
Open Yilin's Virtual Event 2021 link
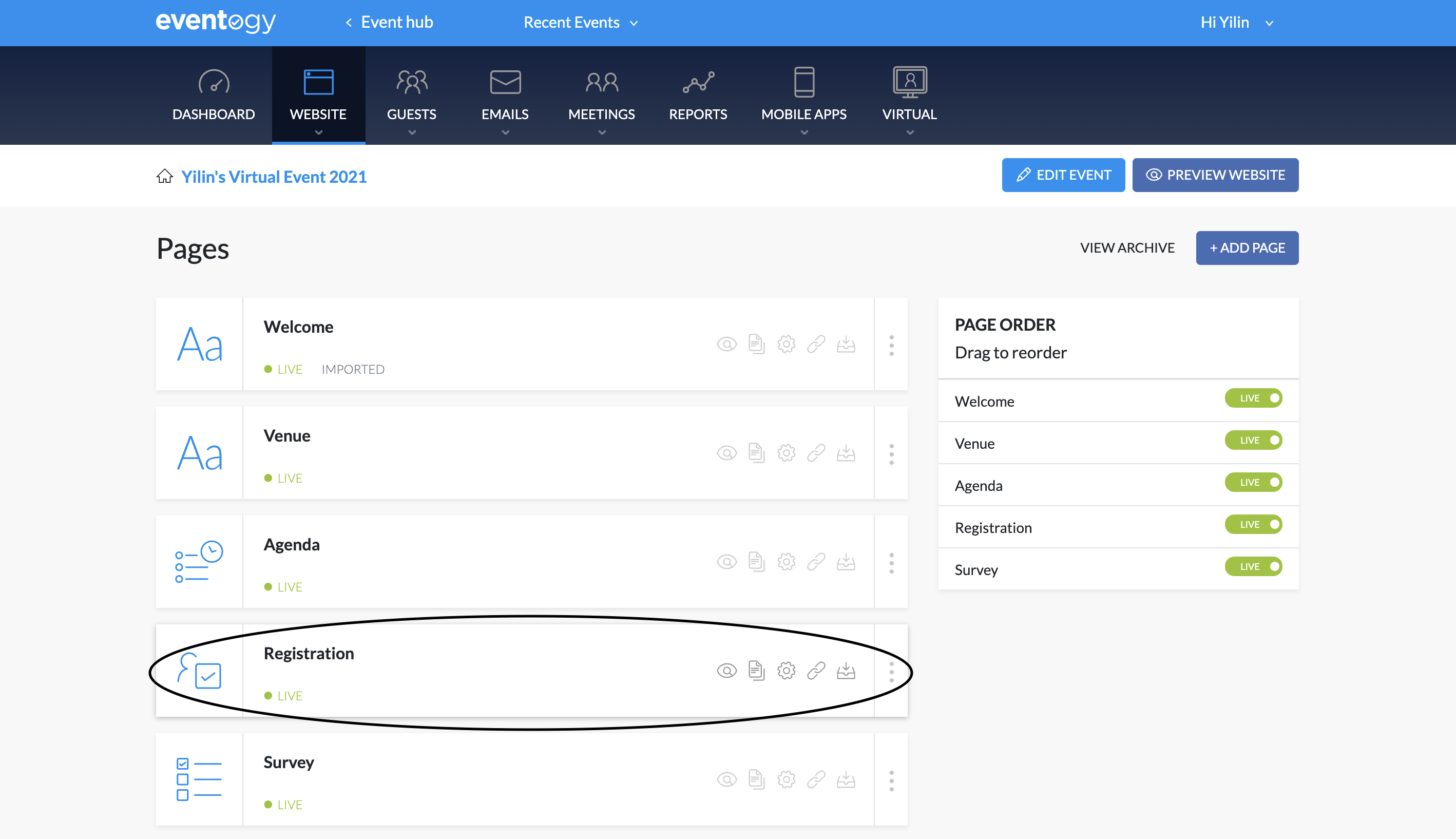pyautogui.click(x=274, y=176)
